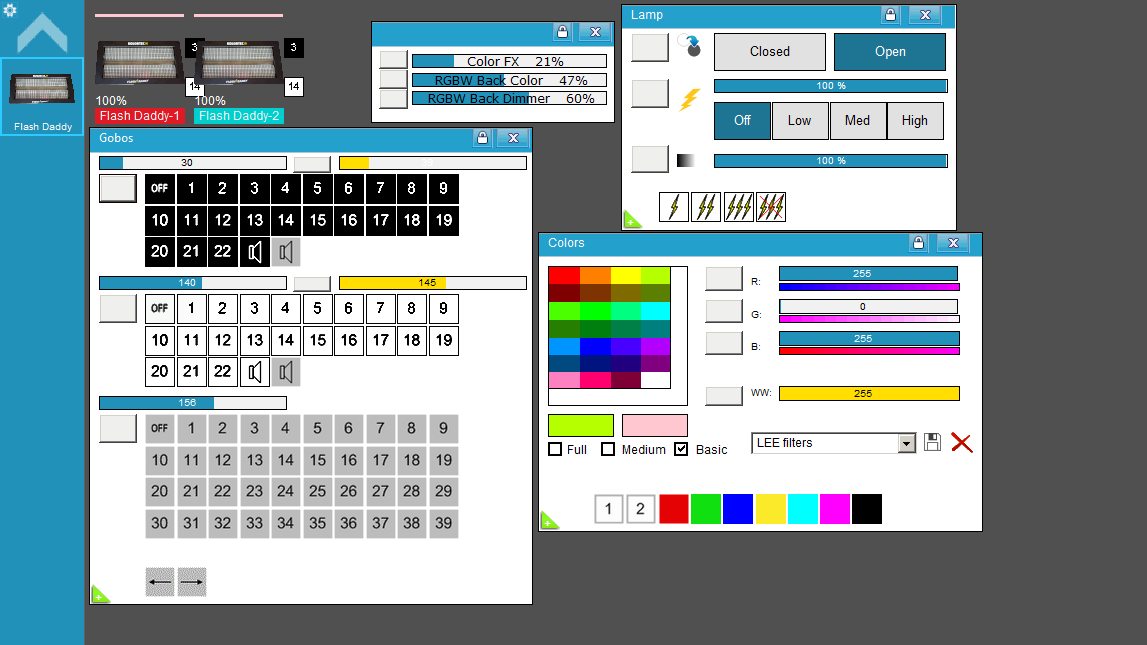Select single lightning bolt strobe icon
Image resolution: width=1147 pixels, height=645 pixels.
(x=674, y=207)
